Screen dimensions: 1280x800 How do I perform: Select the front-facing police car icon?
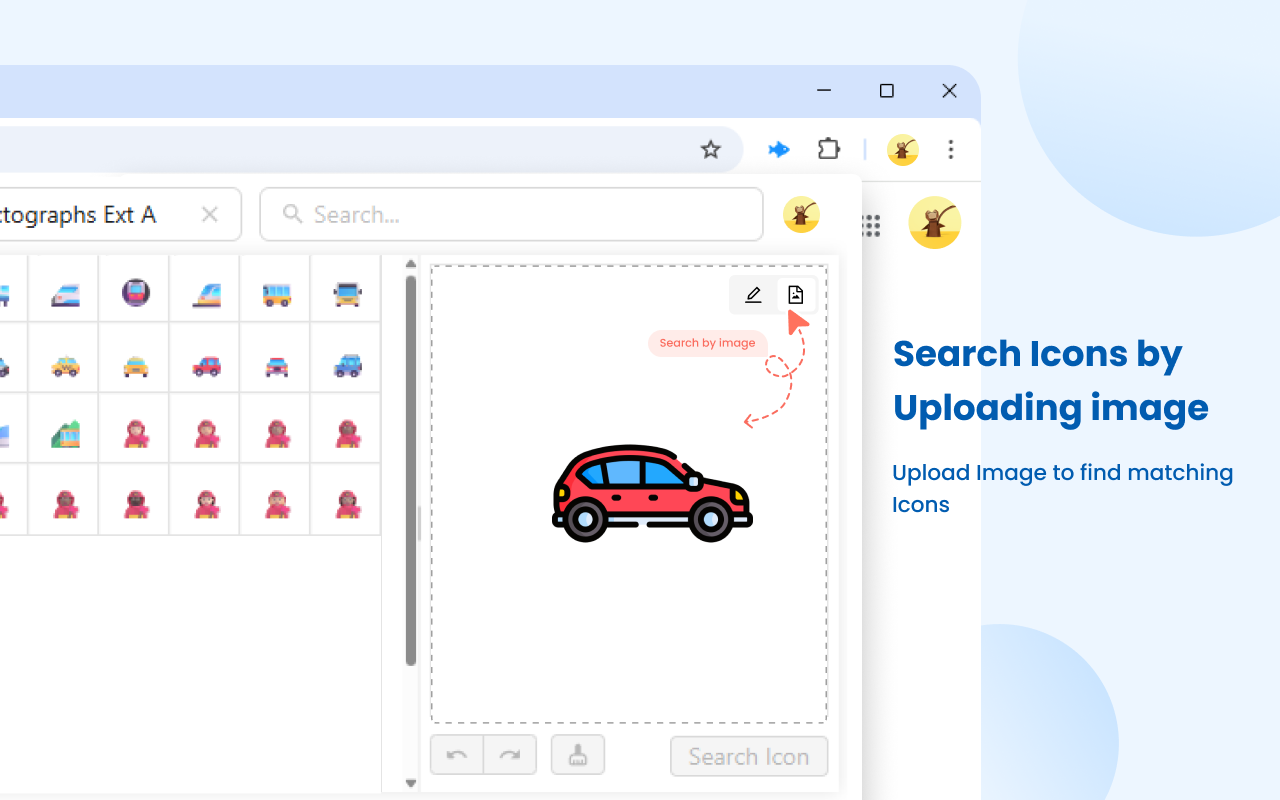click(277, 366)
